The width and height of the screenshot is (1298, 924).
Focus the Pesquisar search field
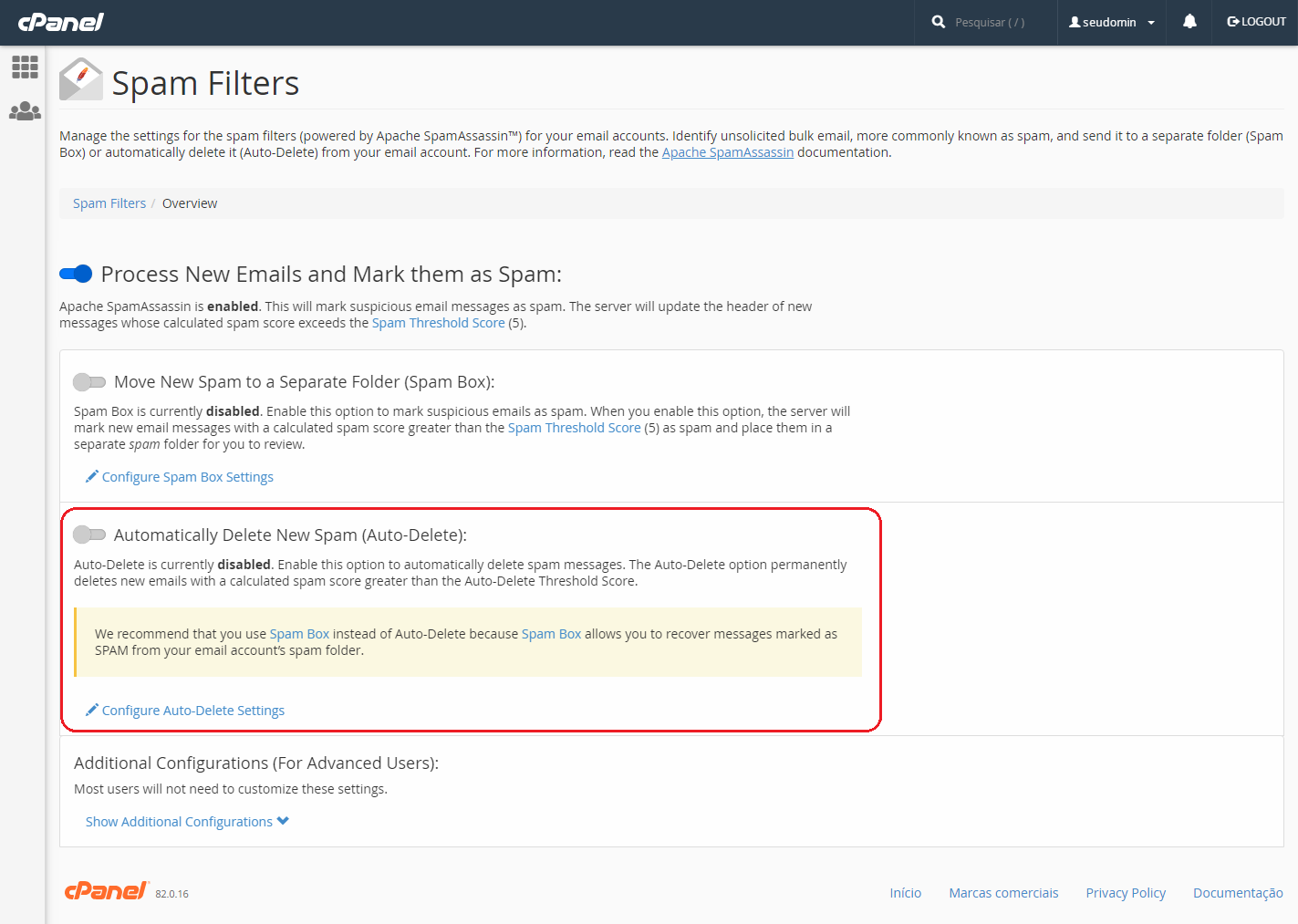[990, 22]
